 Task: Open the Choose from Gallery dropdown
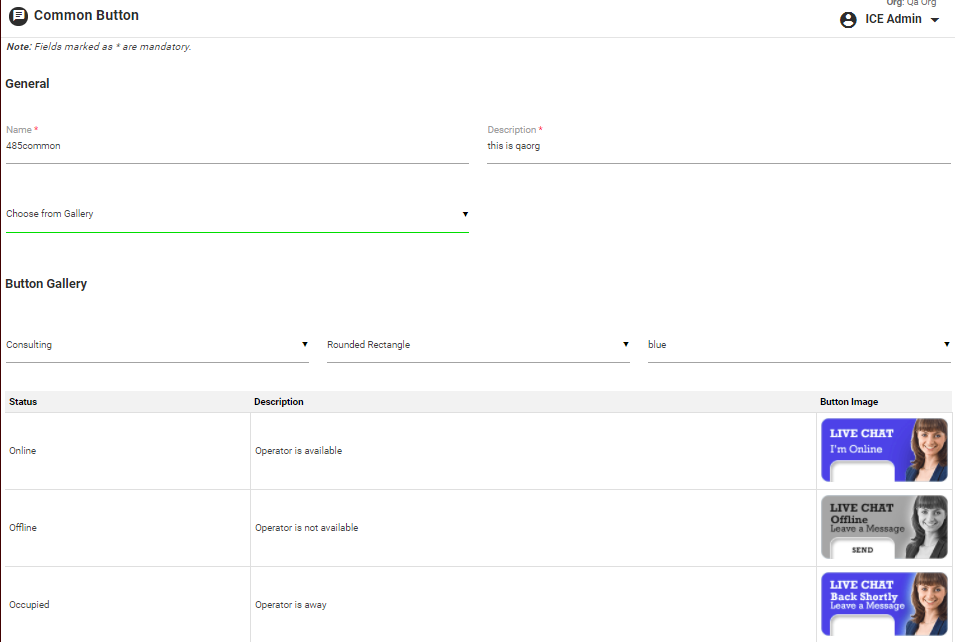[237, 214]
